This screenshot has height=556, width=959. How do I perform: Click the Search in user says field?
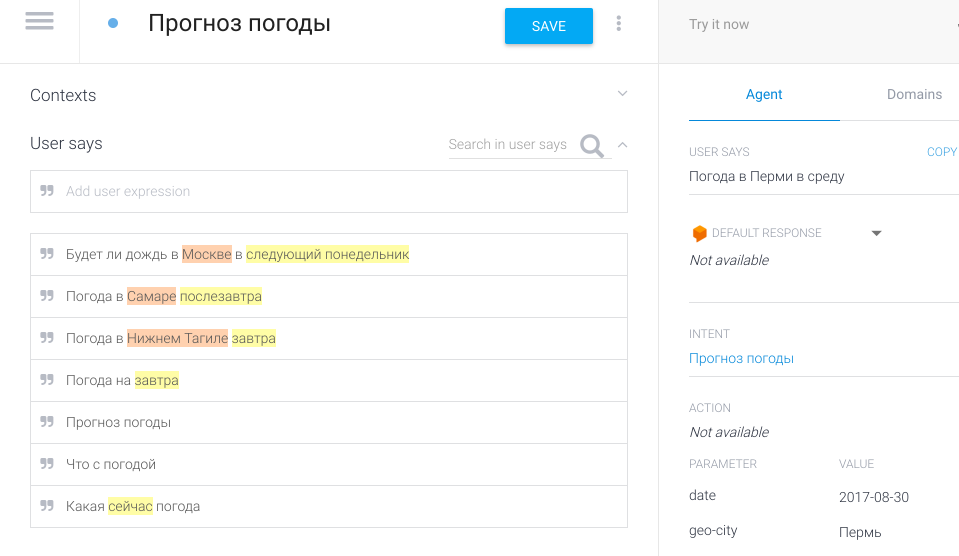pos(508,145)
